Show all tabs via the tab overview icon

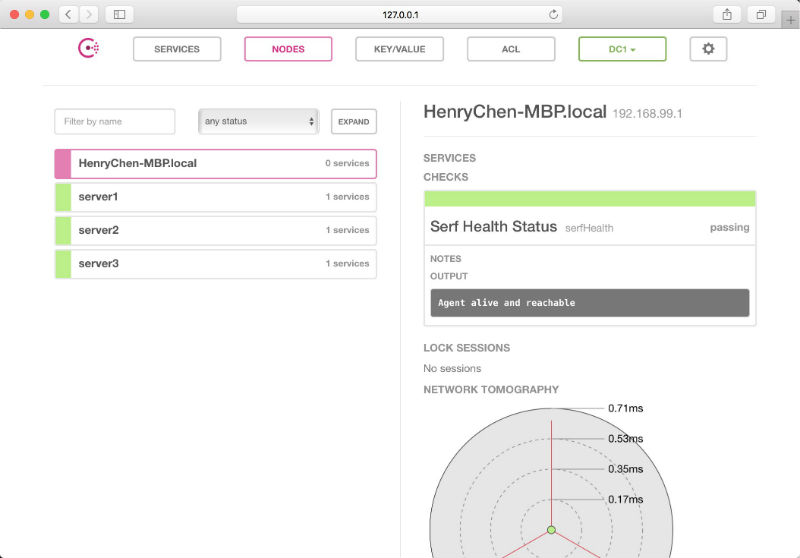coord(761,14)
